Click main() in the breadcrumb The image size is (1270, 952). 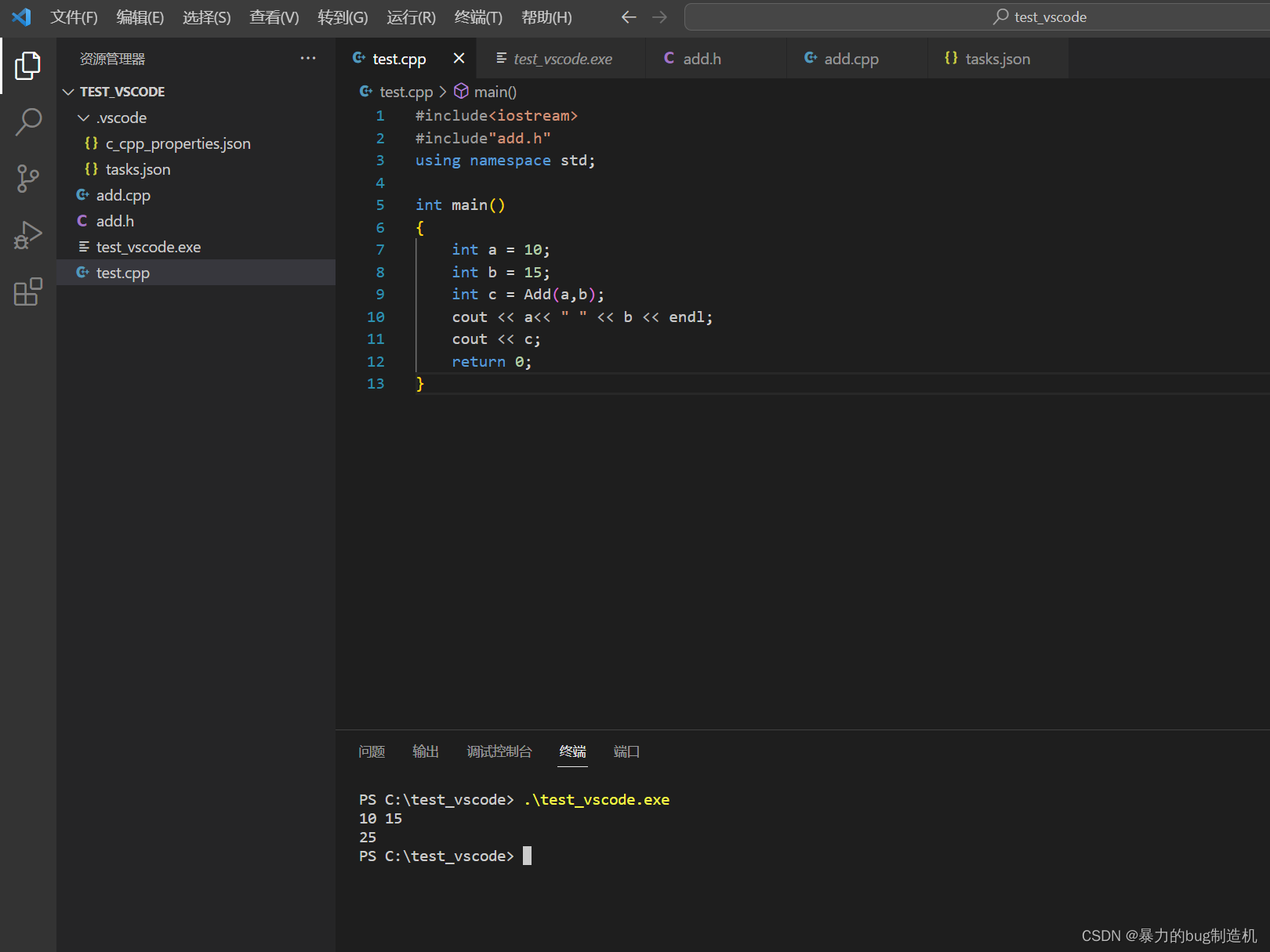click(x=495, y=92)
